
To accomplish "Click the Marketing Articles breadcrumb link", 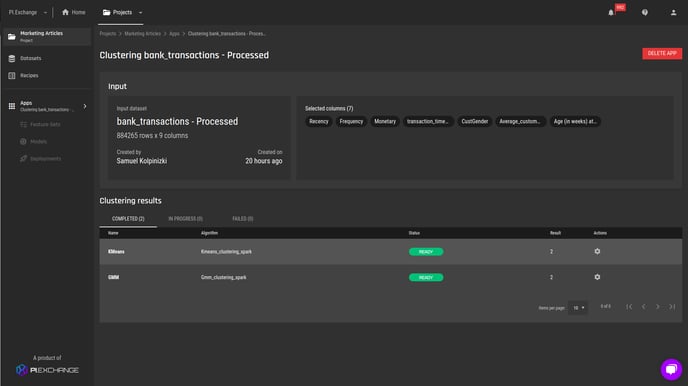I will click(x=143, y=34).
